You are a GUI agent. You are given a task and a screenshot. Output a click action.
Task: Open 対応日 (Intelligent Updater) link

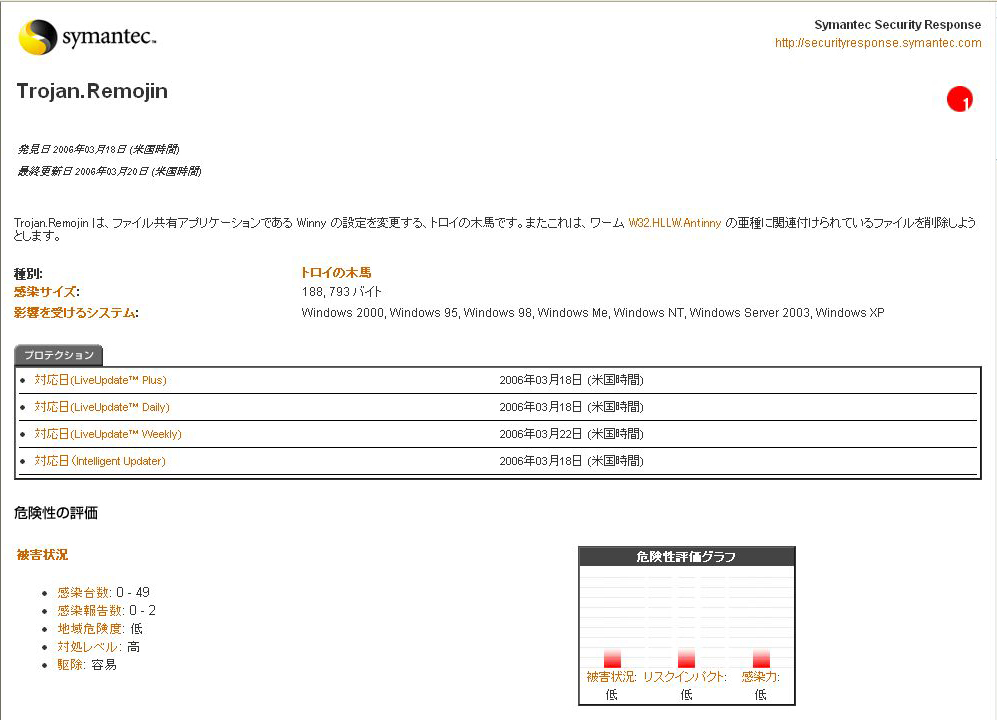[100, 461]
